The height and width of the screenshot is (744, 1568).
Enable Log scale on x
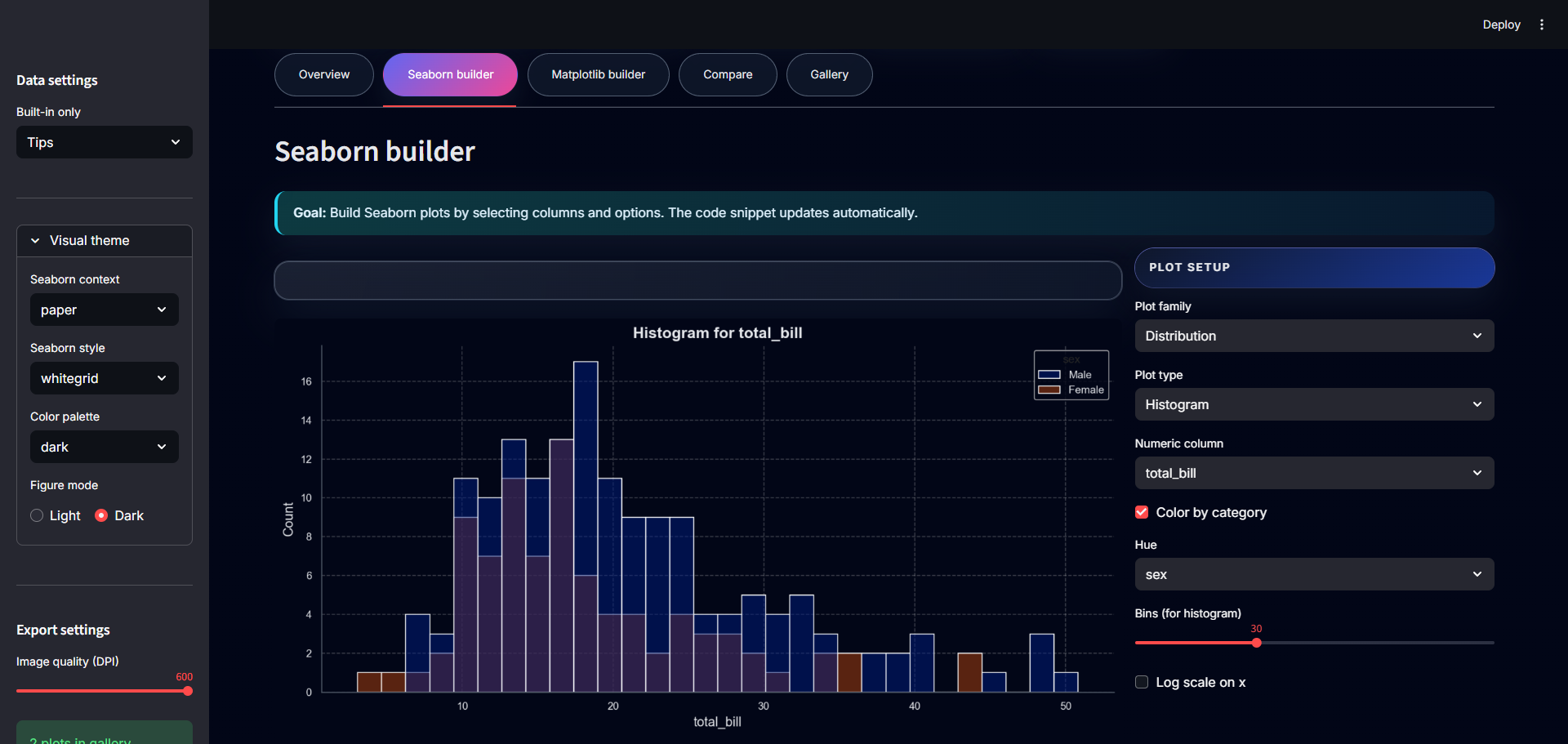pos(1142,682)
